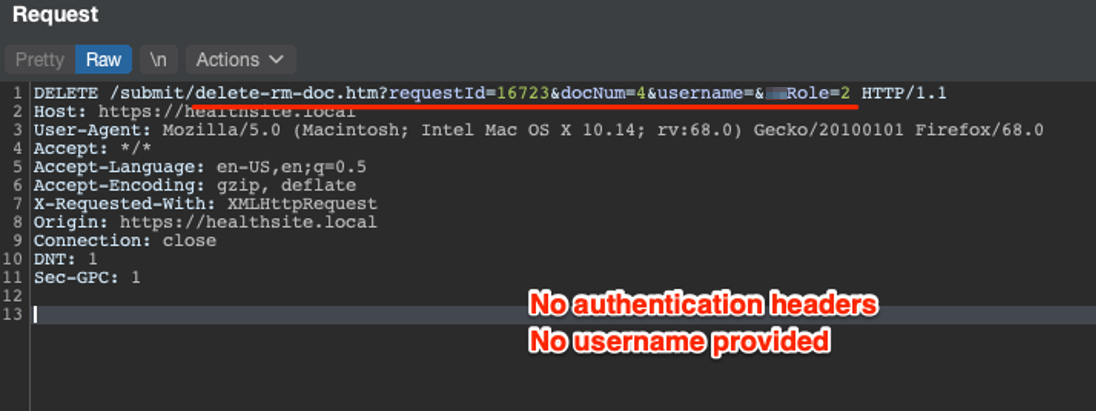Image resolution: width=1096 pixels, height=411 pixels.
Task: Place cursor after the empty username= parameter
Action: (x=754, y=93)
